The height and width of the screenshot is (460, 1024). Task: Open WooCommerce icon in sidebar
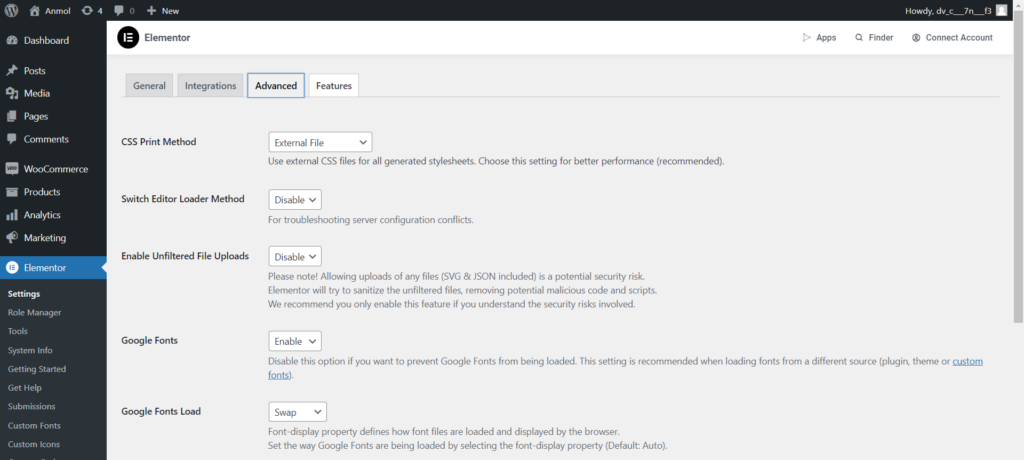11,169
